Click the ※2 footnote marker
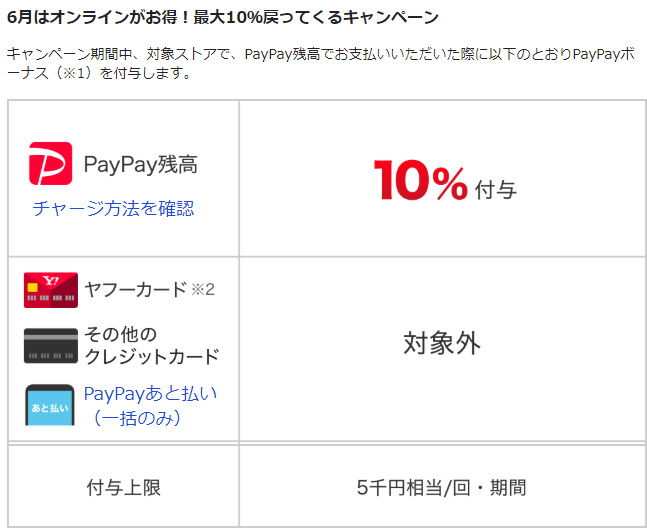Image resolution: width=647 pixels, height=529 pixels. coord(203,290)
